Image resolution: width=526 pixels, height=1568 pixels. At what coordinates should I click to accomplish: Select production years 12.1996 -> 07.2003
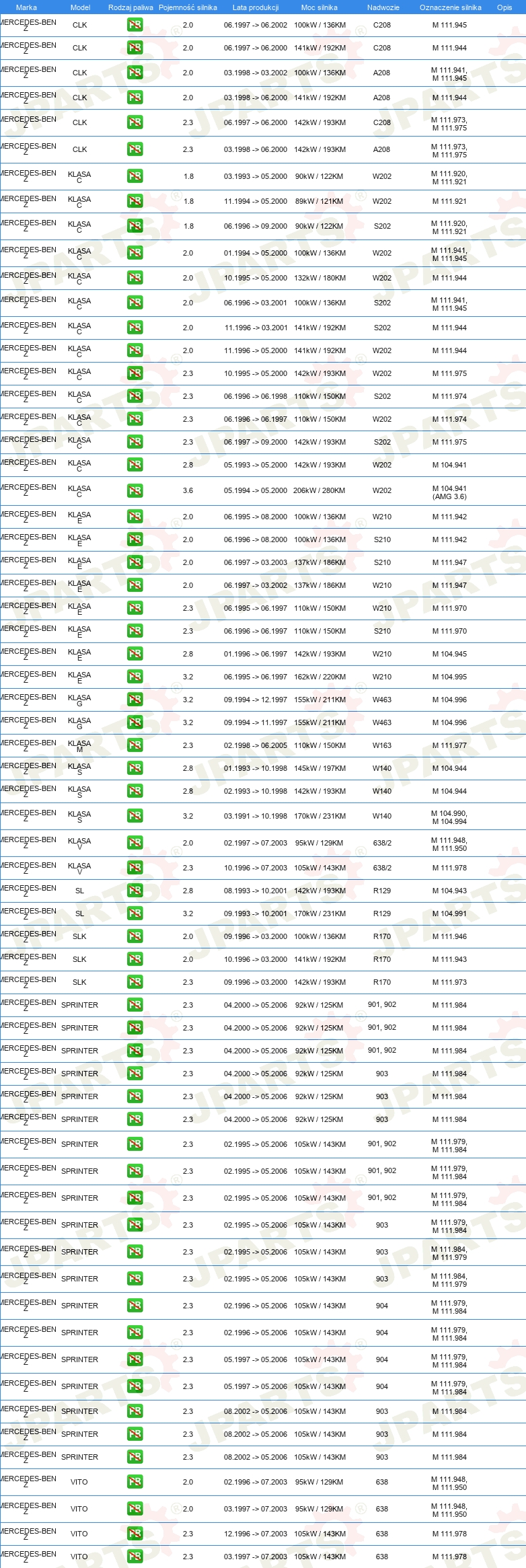pos(256,1534)
